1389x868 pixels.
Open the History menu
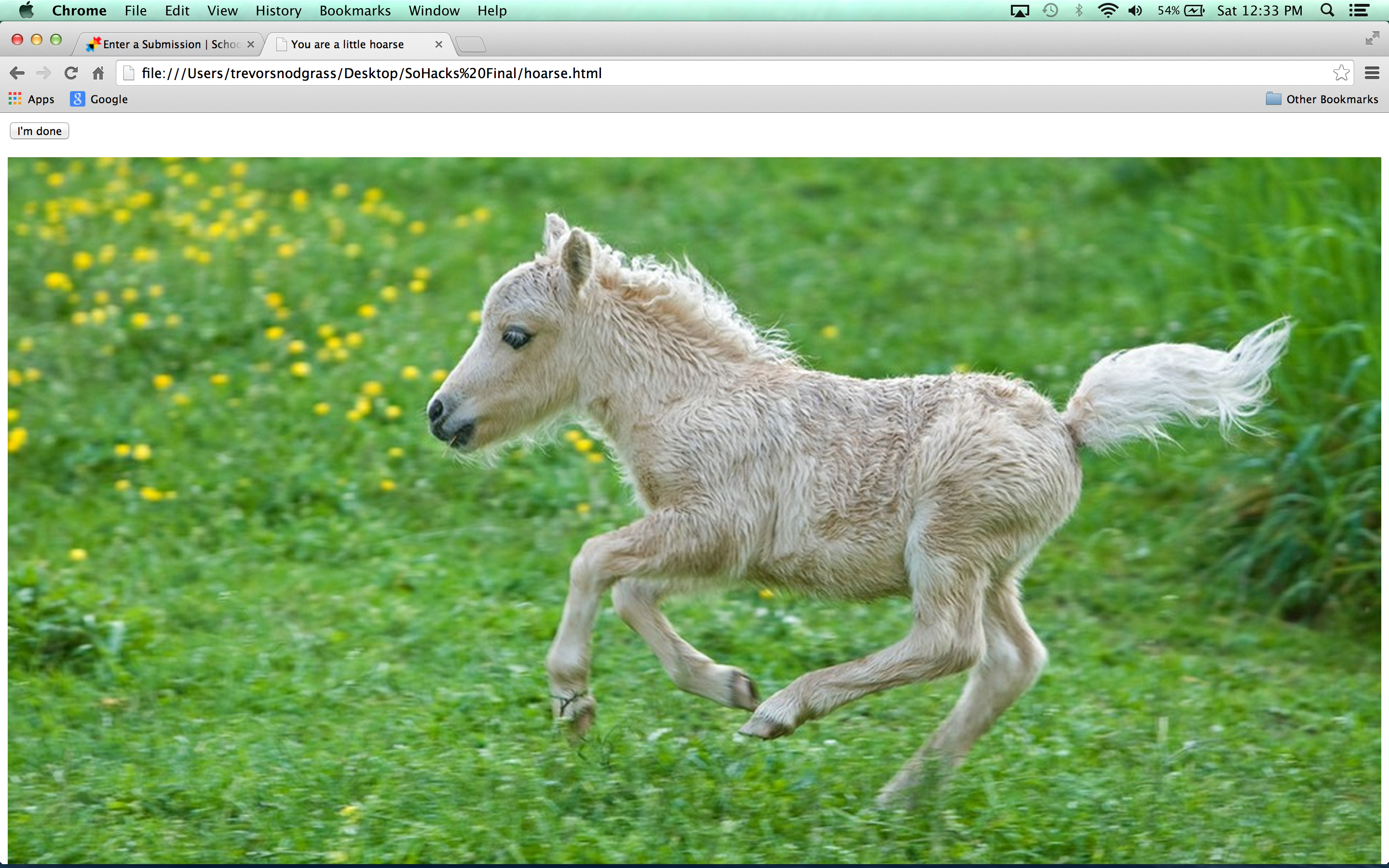[x=278, y=10]
